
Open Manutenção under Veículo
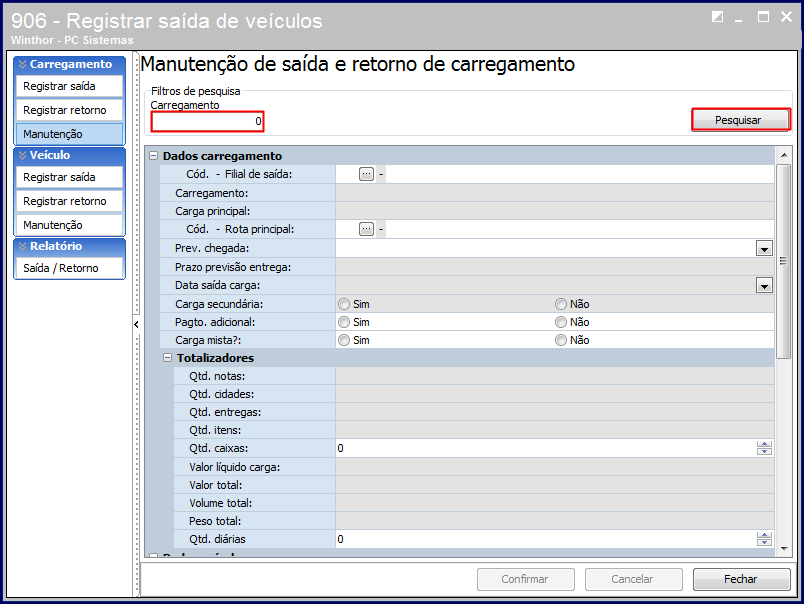tap(69, 225)
